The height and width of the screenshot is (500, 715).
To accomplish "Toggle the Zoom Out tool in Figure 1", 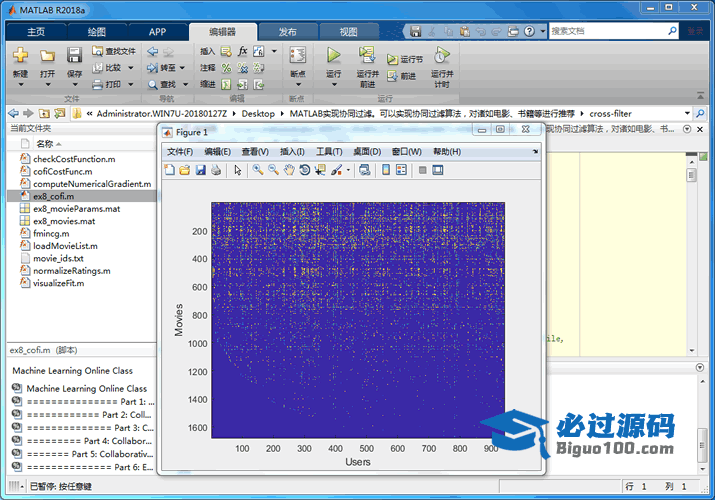I will click(274, 170).
